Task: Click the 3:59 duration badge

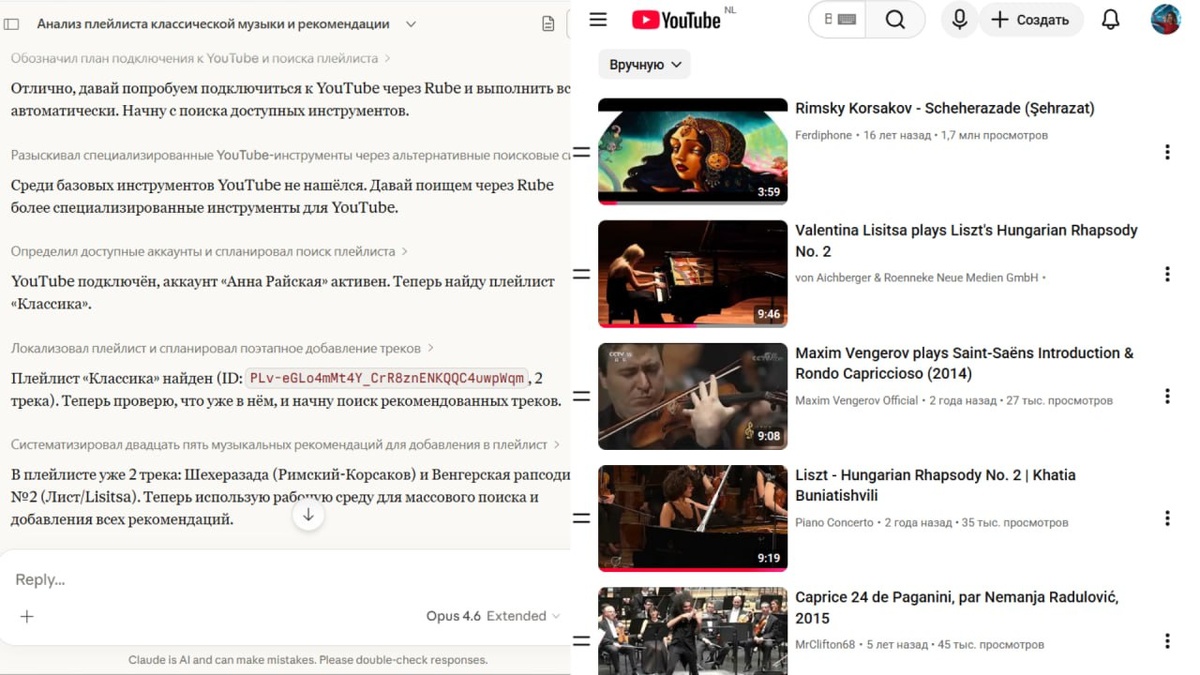Action: tap(768, 192)
